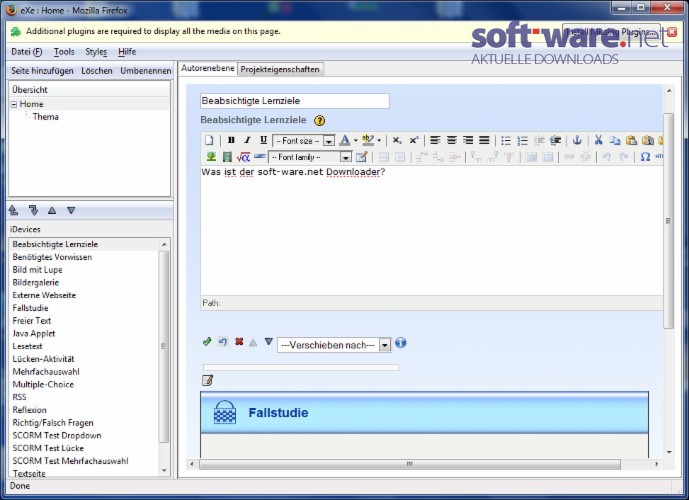Move page down in outline (inverted triangle)
The image size is (689, 500).
(71, 210)
